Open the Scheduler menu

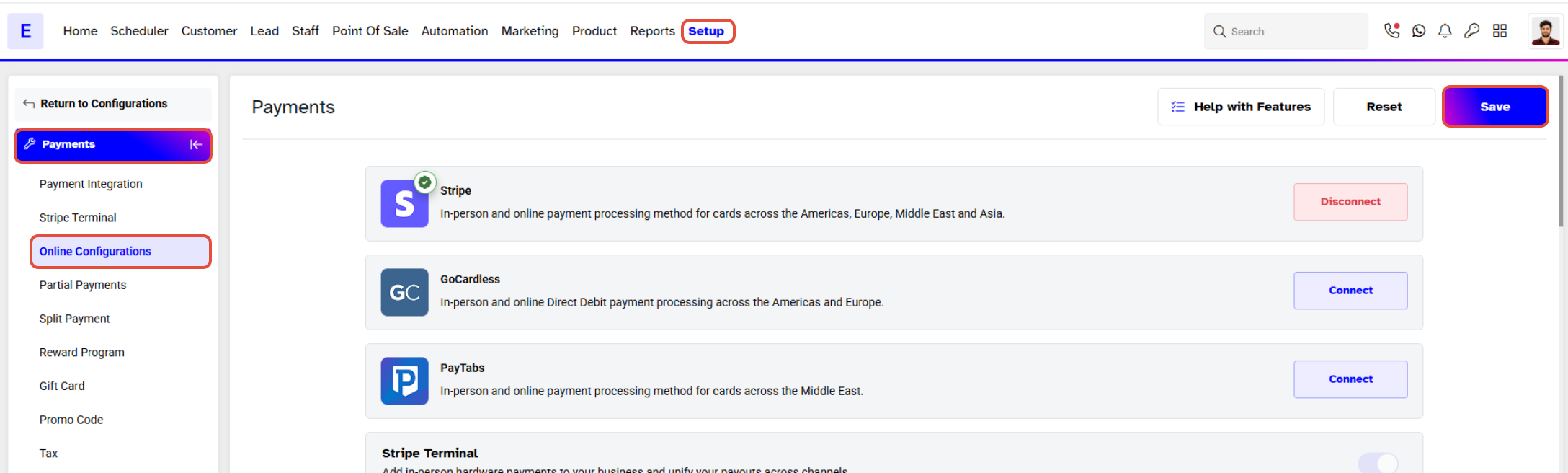pyautogui.click(x=139, y=31)
